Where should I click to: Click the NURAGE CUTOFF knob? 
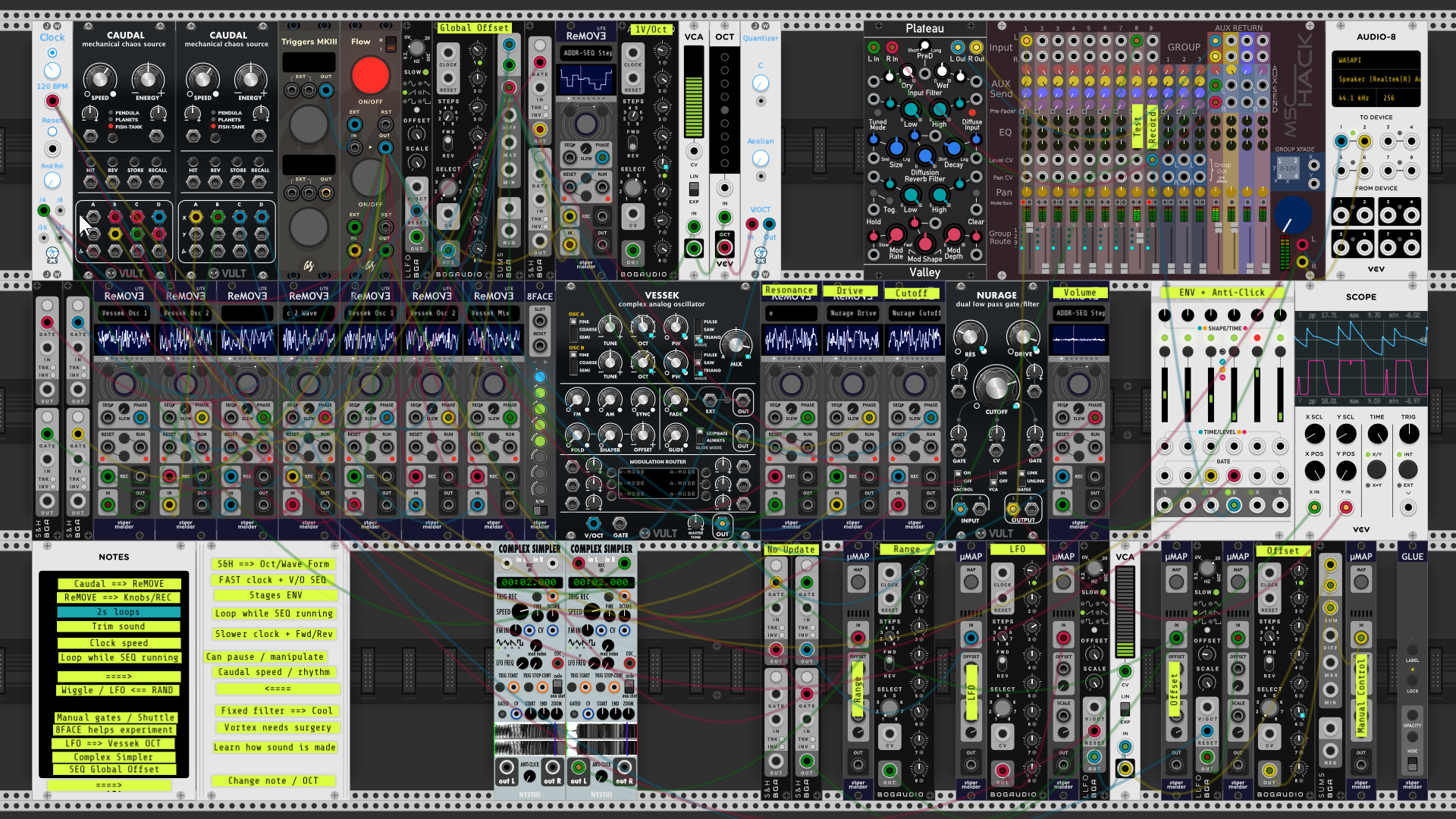(x=996, y=386)
